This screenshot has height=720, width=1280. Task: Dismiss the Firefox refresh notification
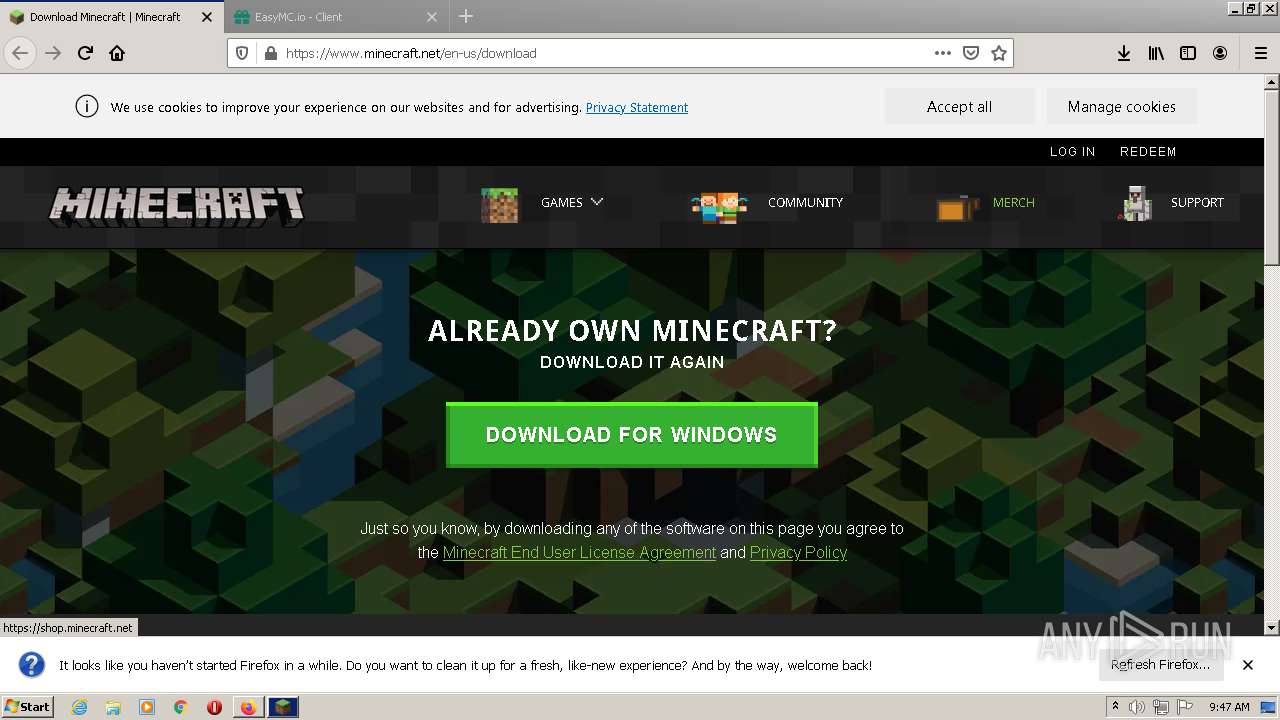[1248, 664]
